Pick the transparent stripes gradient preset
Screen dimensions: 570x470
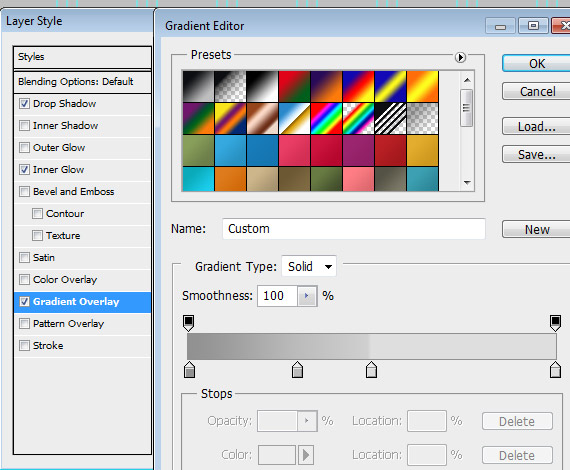[390, 118]
